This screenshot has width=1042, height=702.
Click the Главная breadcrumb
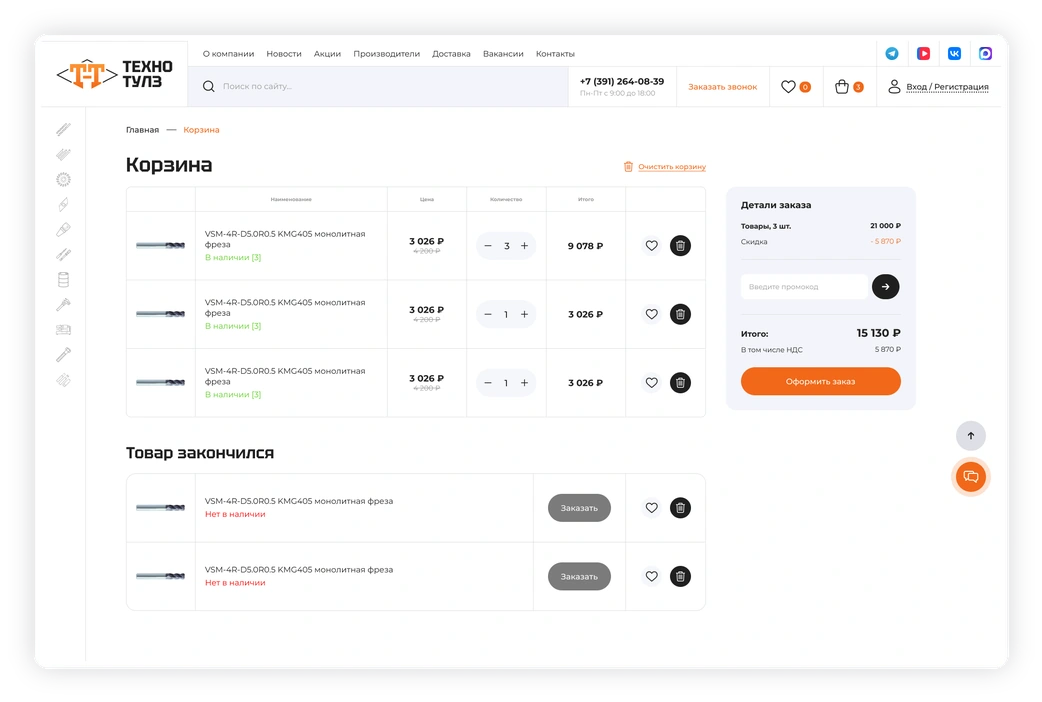point(142,130)
